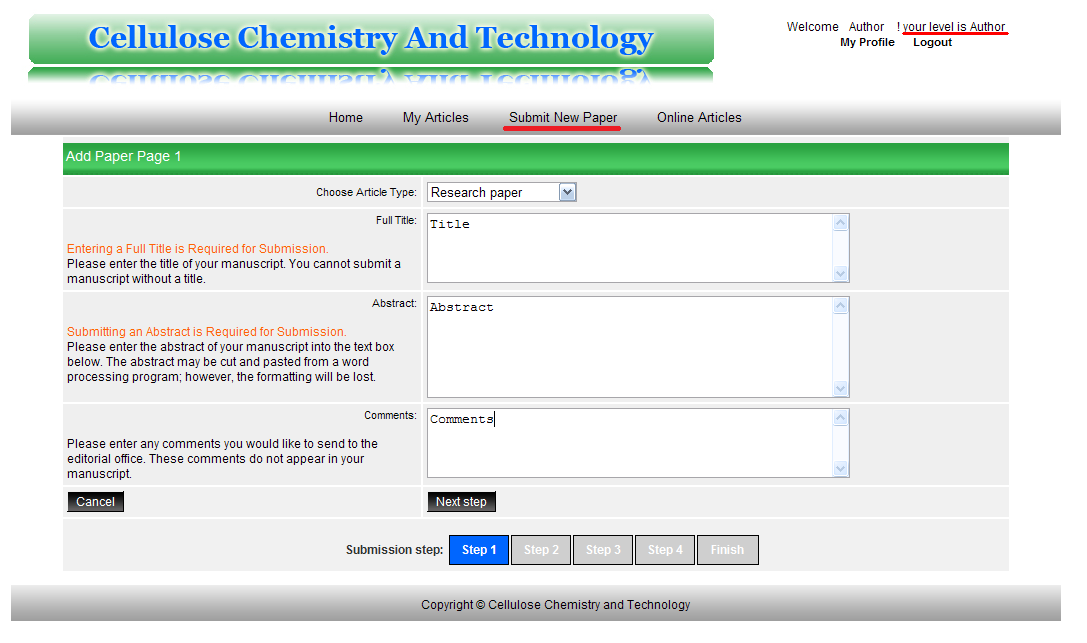Go to My Articles page
The width and height of the screenshot is (1087, 643).
coord(435,118)
